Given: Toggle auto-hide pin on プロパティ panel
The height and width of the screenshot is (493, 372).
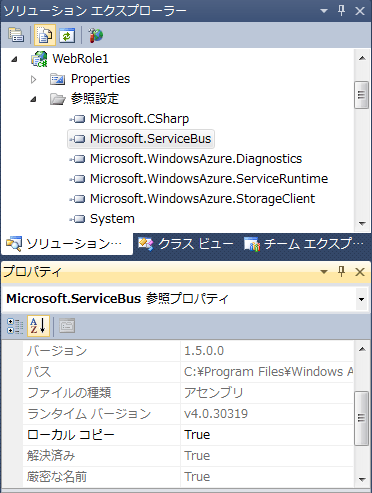Looking at the screenshot, I should [x=341, y=272].
